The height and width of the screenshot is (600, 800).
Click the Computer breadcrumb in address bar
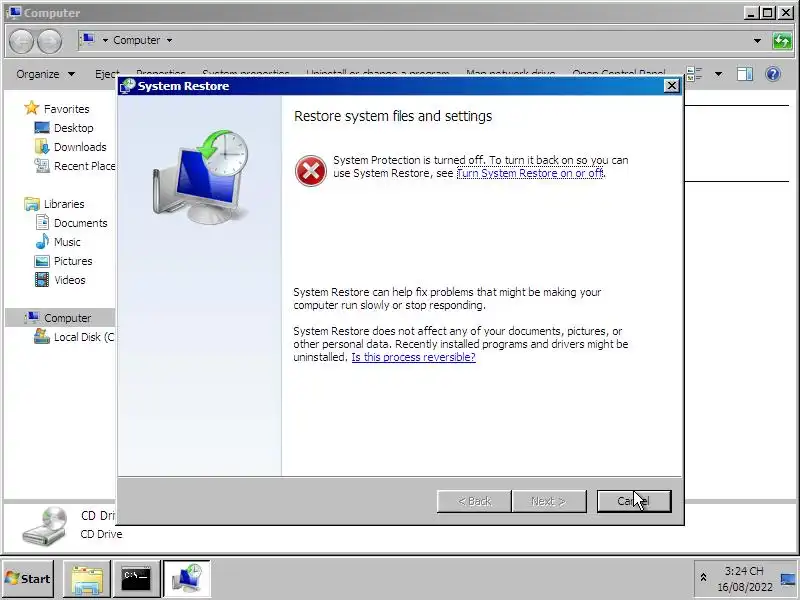[x=136, y=40]
